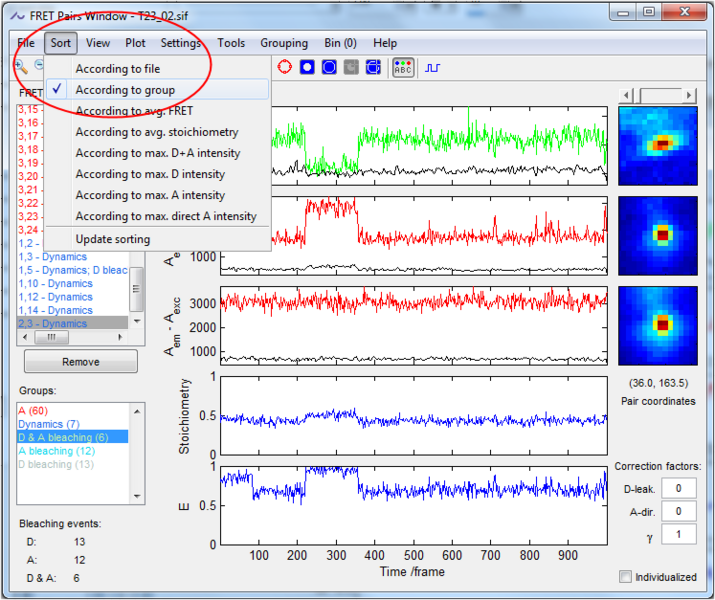Viewport: 715px width, 600px height.
Task: Click the blue square with white circle icon
Action: point(307,67)
